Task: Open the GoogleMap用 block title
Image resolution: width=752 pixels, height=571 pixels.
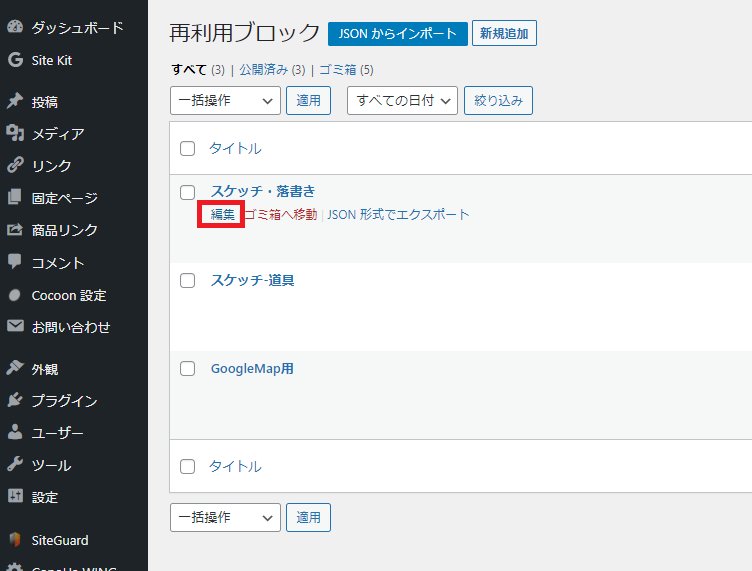Action: coord(252,369)
